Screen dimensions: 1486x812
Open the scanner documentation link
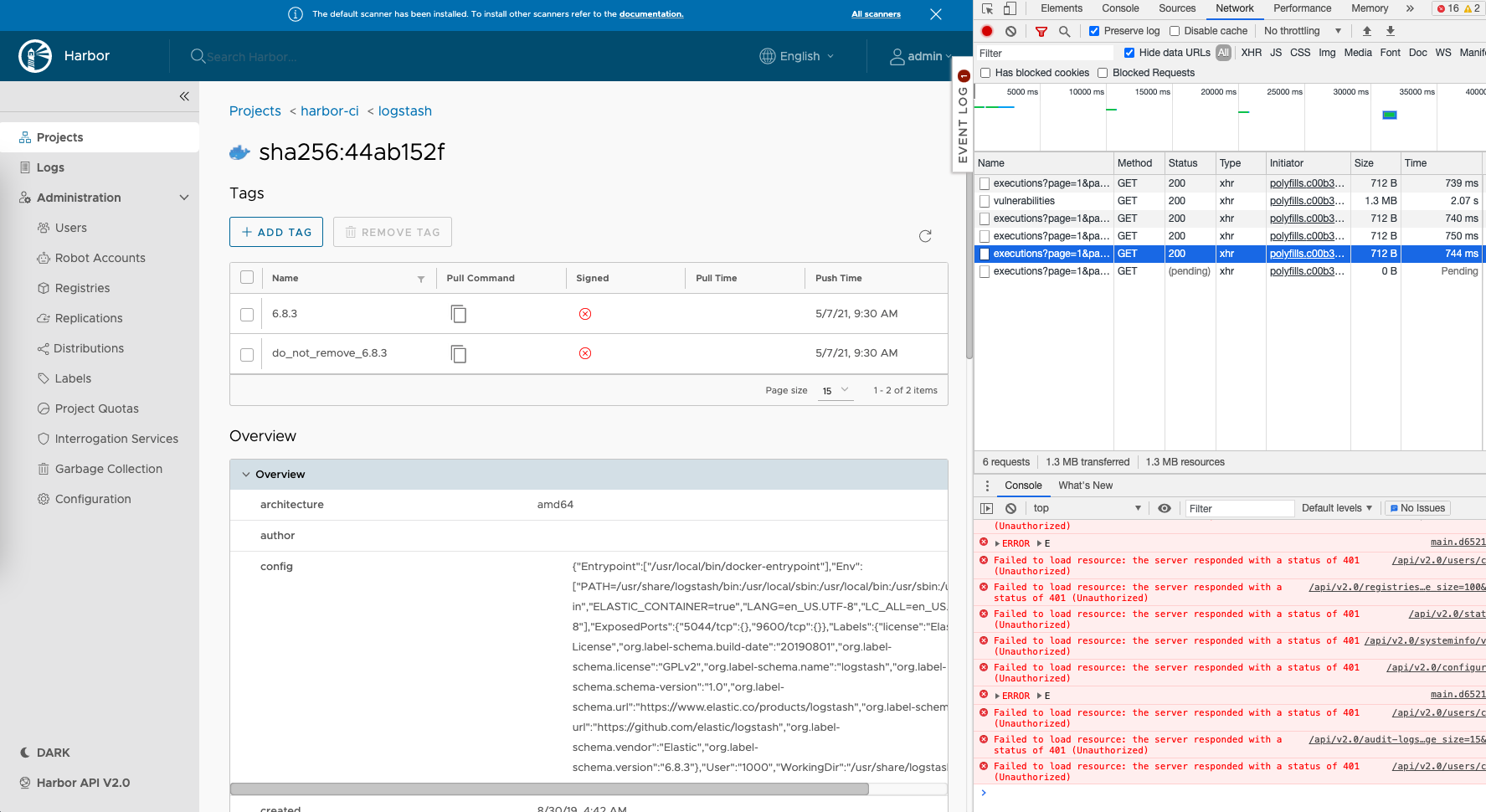[651, 14]
